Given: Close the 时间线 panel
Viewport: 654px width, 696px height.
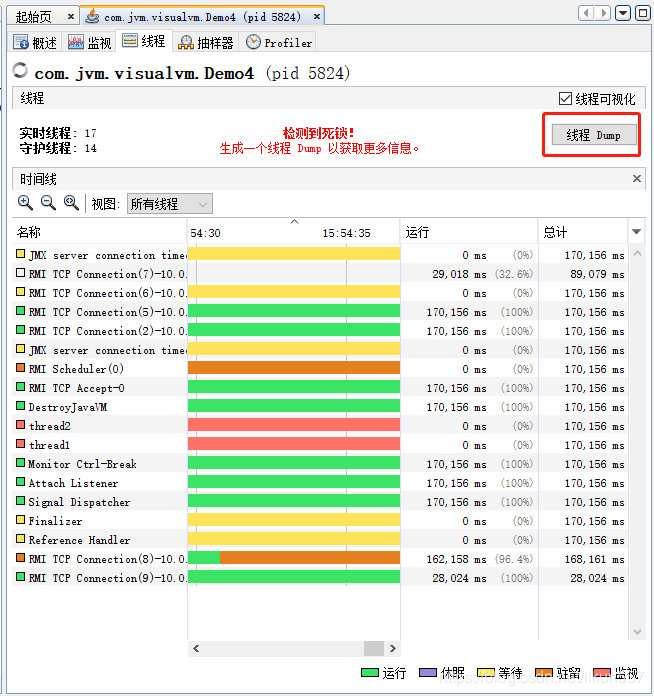Looking at the screenshot, I should [x=637, y=178].
